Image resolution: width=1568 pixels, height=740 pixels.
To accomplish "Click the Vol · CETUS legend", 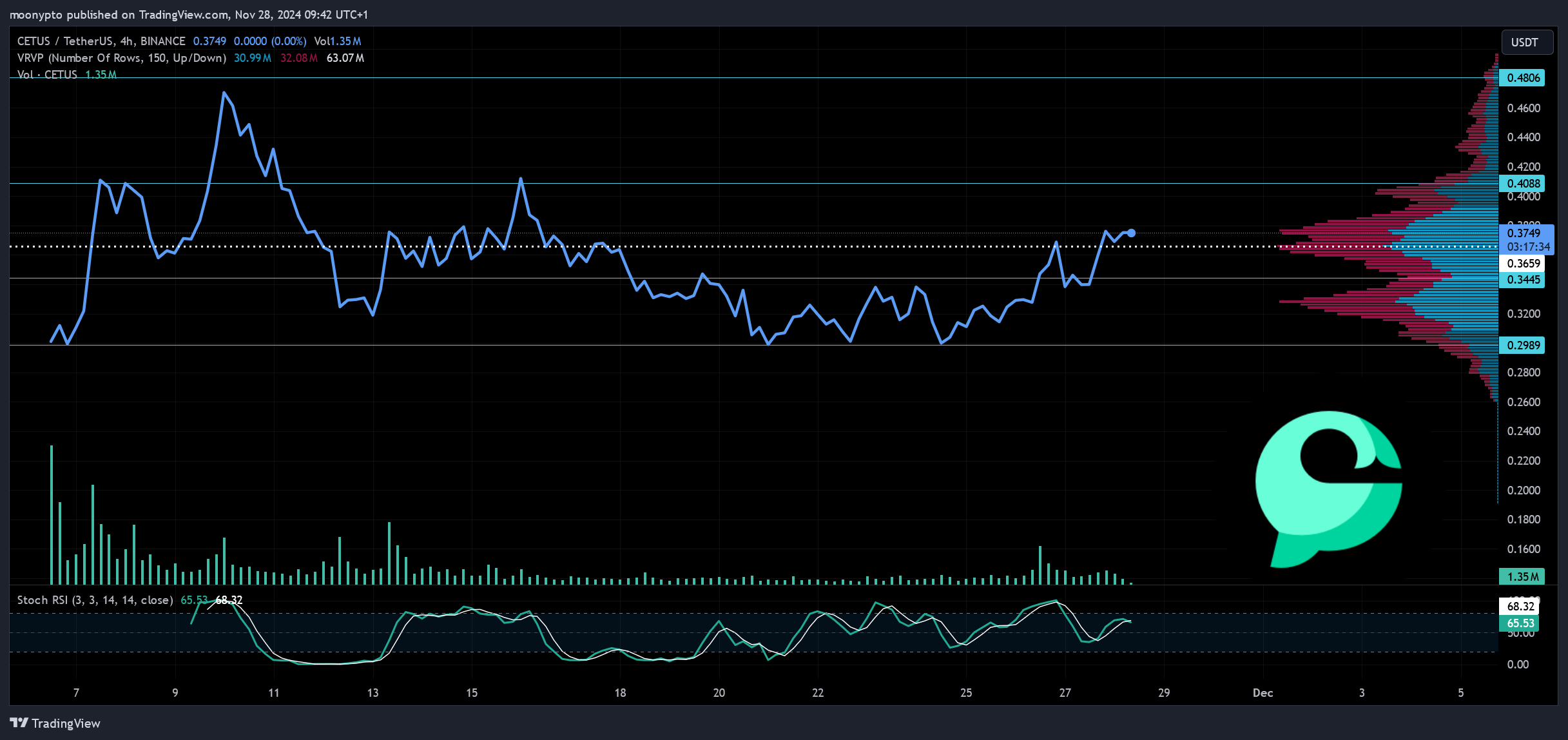I will pos(47,75).
